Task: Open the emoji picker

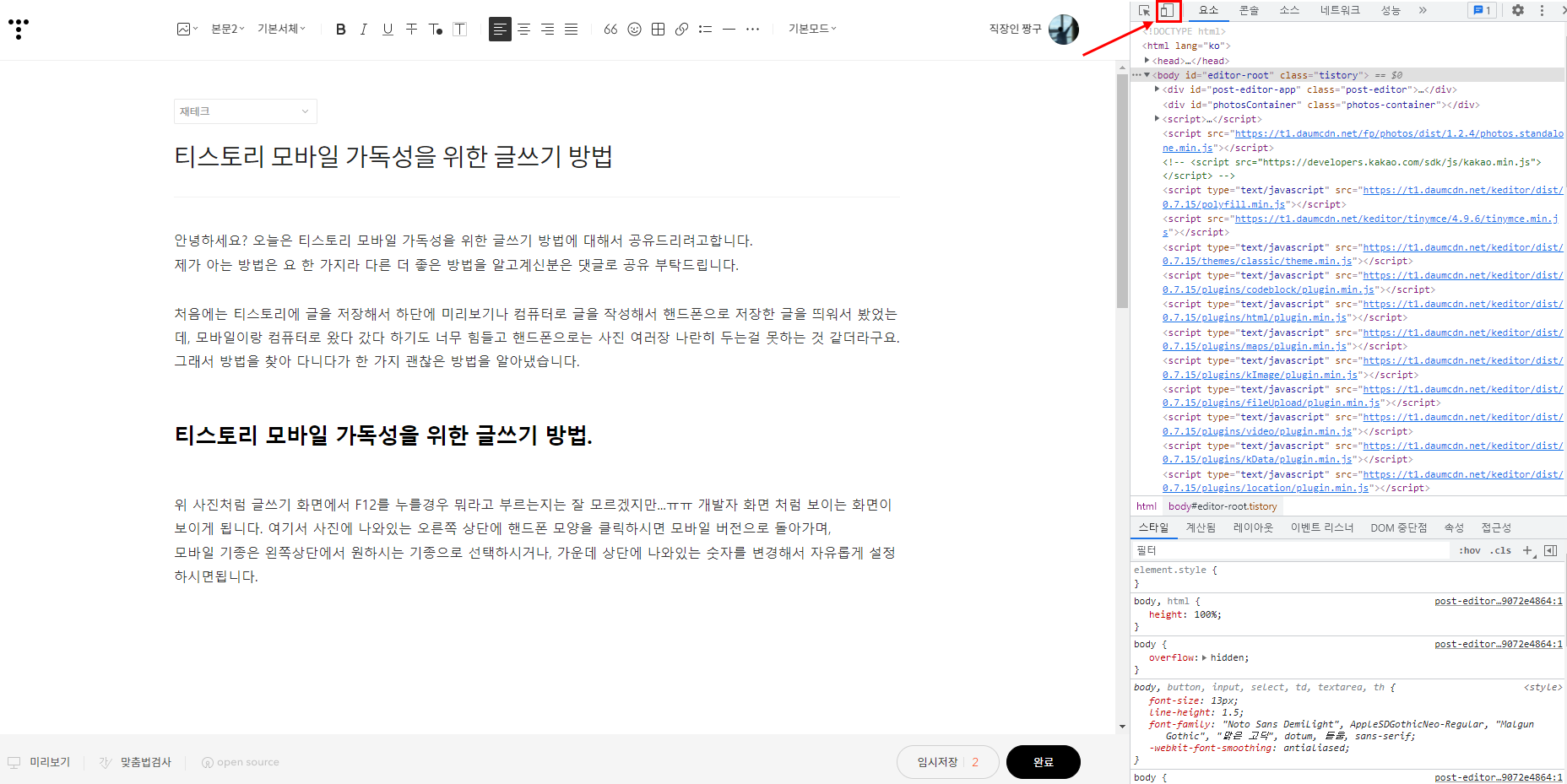Action: click(x=634, y=29)
